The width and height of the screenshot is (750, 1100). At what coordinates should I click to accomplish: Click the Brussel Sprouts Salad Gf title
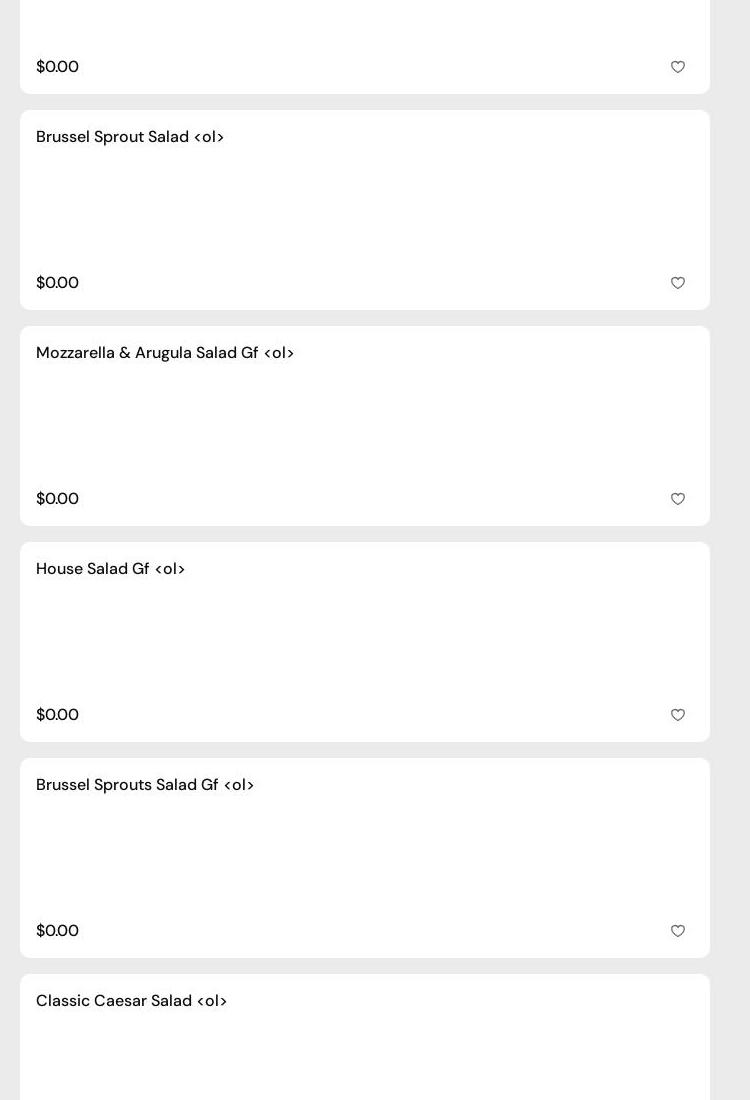pyautogui.click(x=145, y=785)
